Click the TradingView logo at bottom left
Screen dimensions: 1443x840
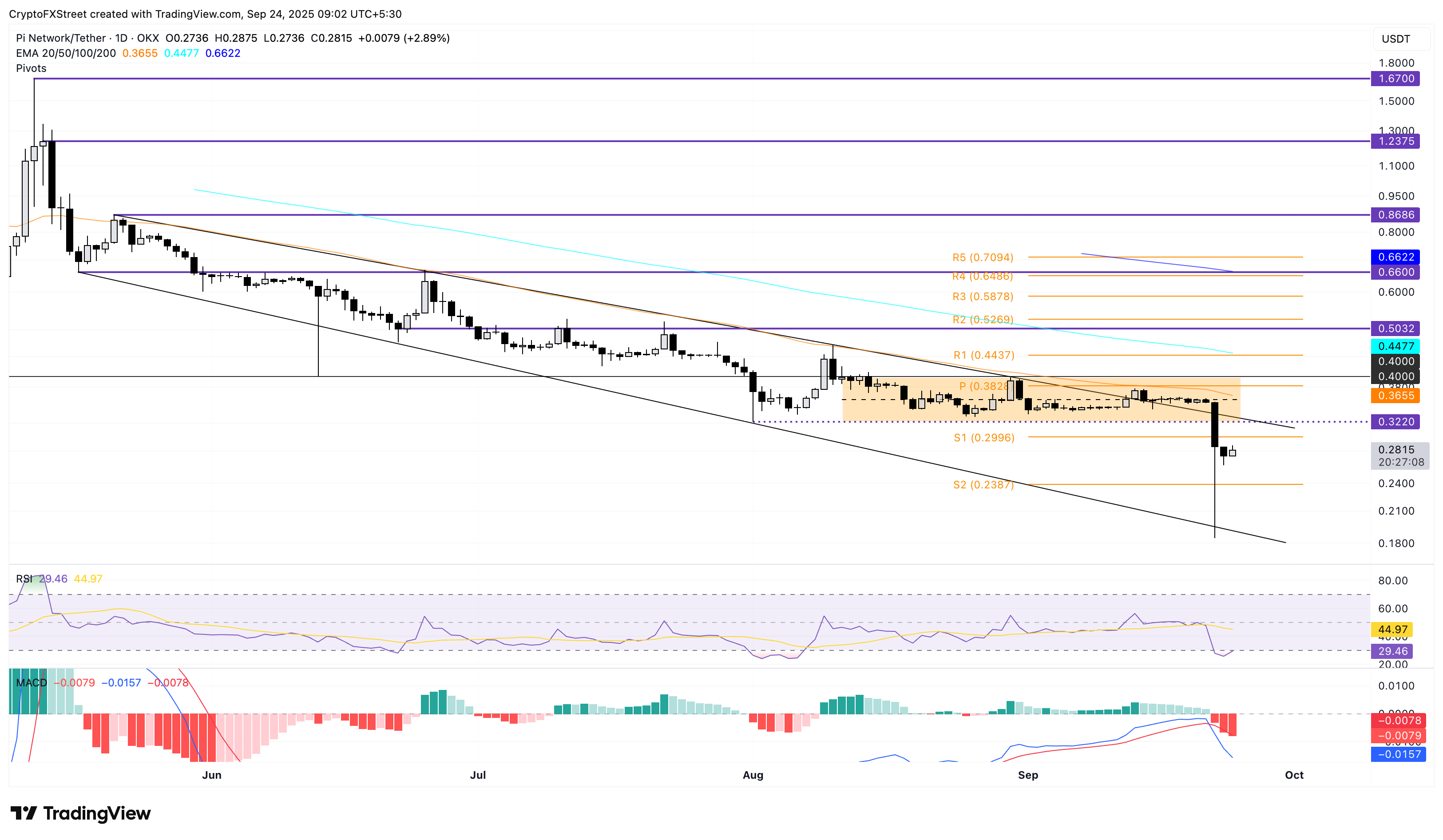pos(80,813)
